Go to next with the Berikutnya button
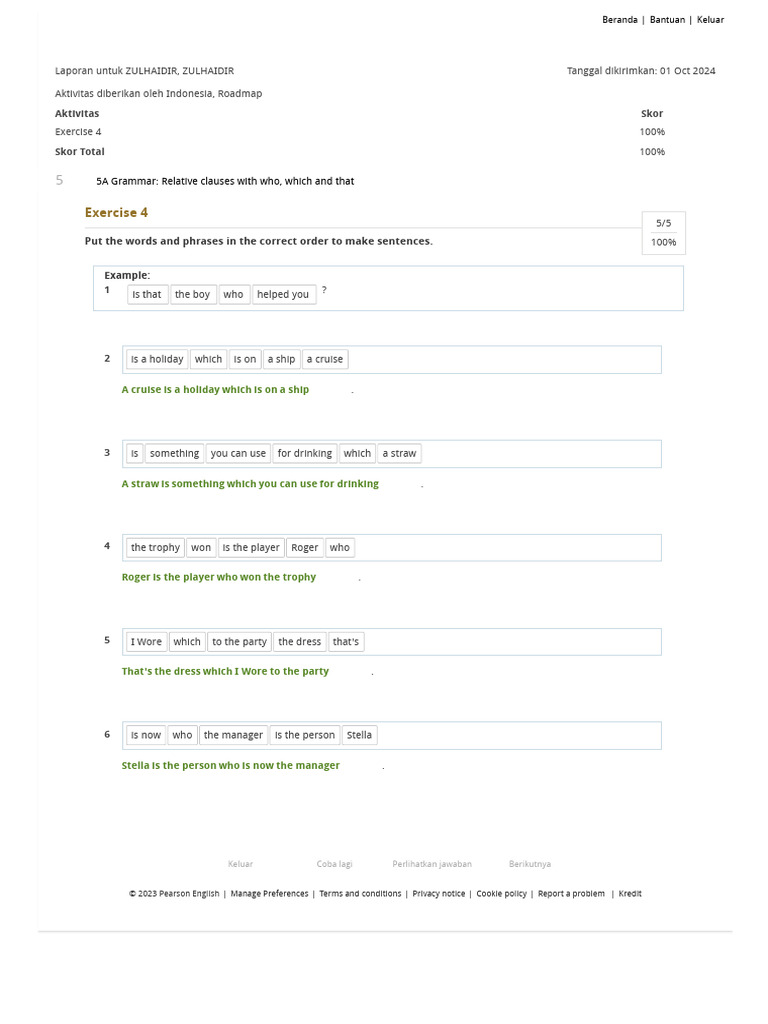Screen dimensions: 768x1024 point(530,864)
